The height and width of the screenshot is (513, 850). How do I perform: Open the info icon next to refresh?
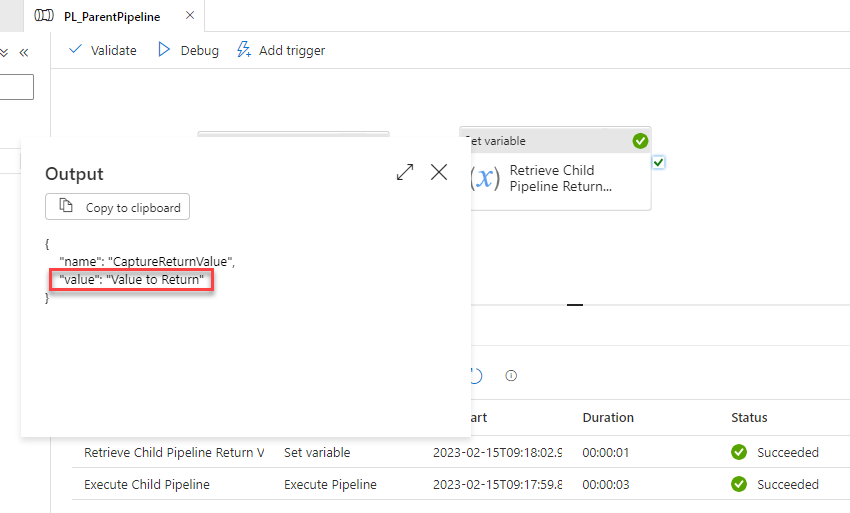click(x=511, y=376)
